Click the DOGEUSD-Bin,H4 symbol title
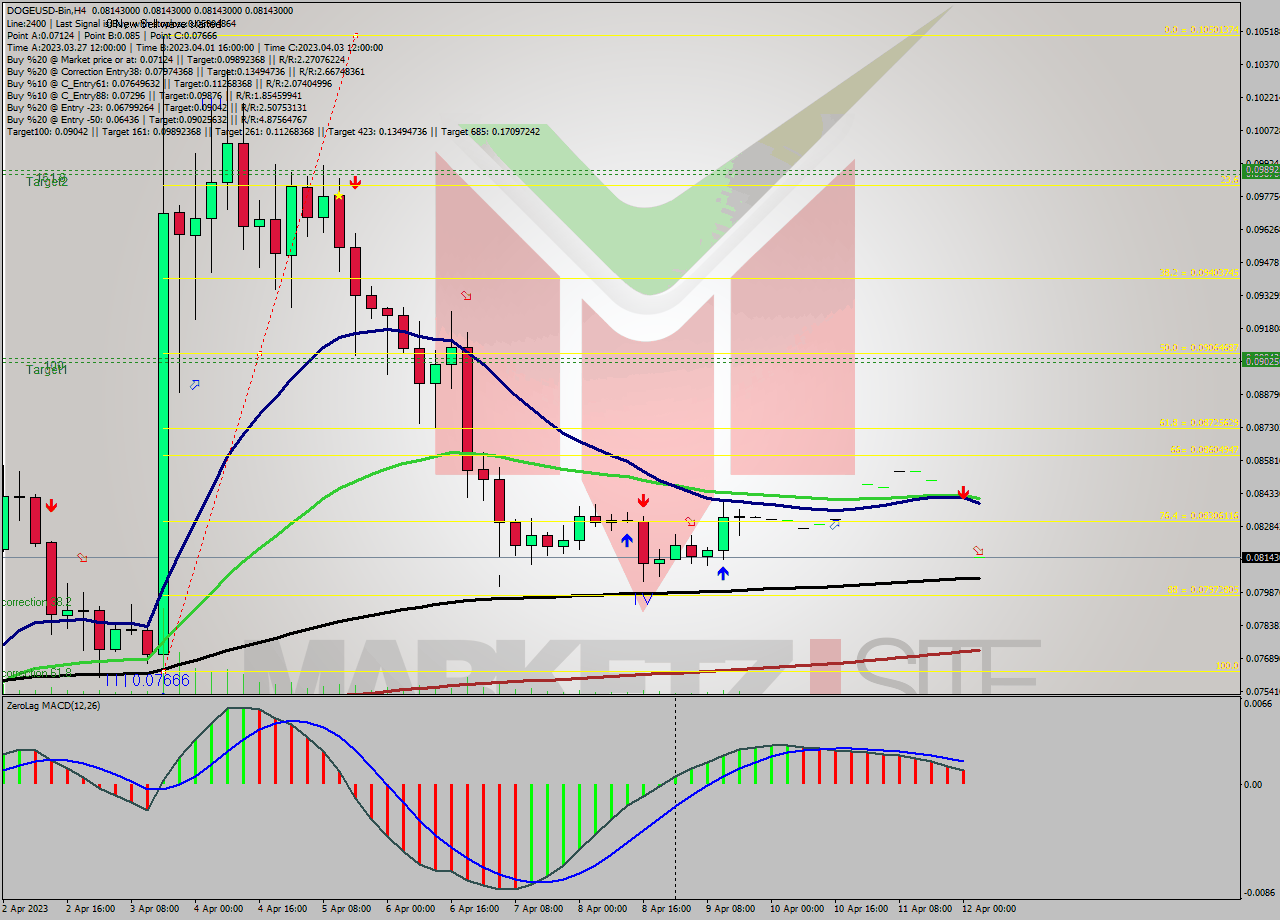The width and height of the screenshot is (1280, 920). [x=46, y=10]
